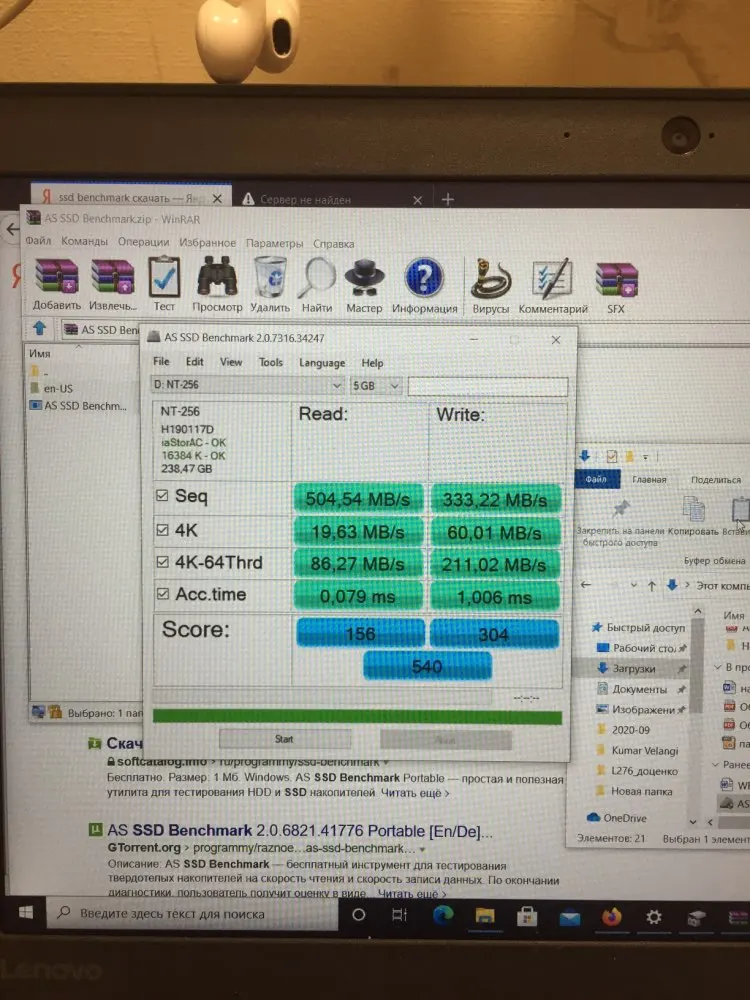Open WinRAR Справка menu
Screen dimensions: 750x1000
(334, 244)
